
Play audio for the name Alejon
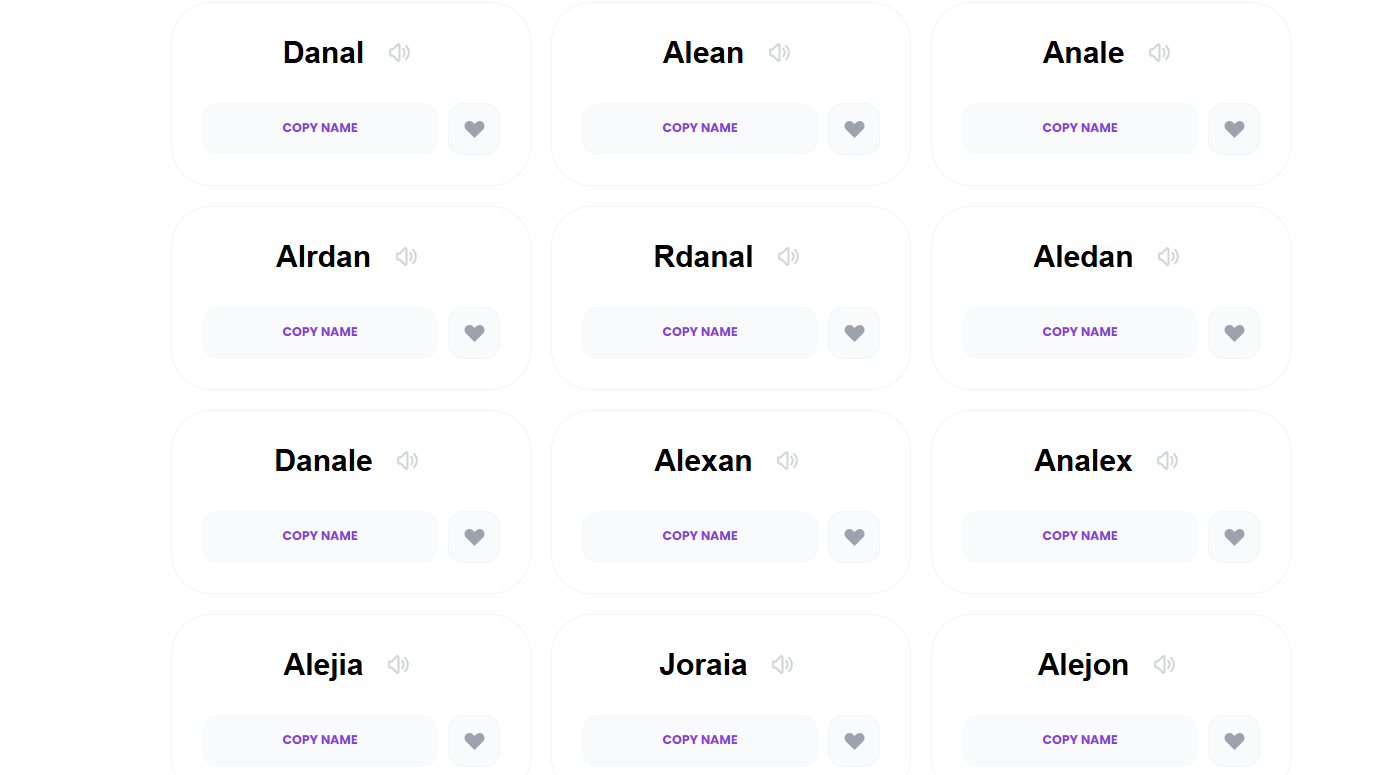1165,664
